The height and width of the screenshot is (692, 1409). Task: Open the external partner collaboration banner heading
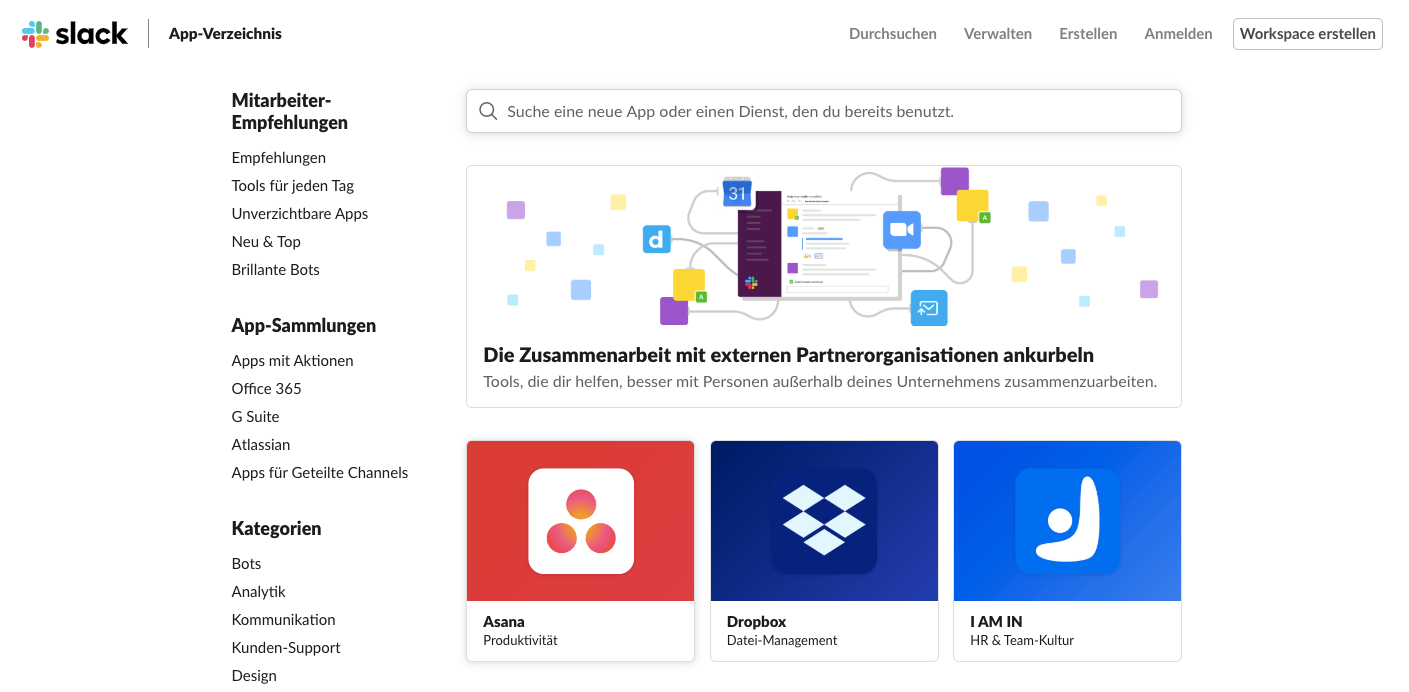click(x=788, y=355)
